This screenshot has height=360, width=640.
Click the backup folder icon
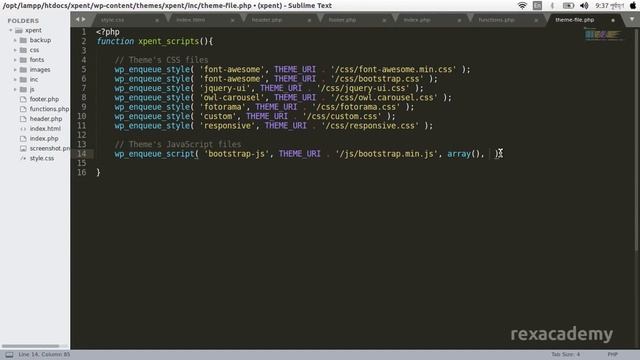click(x=23, y=40)
